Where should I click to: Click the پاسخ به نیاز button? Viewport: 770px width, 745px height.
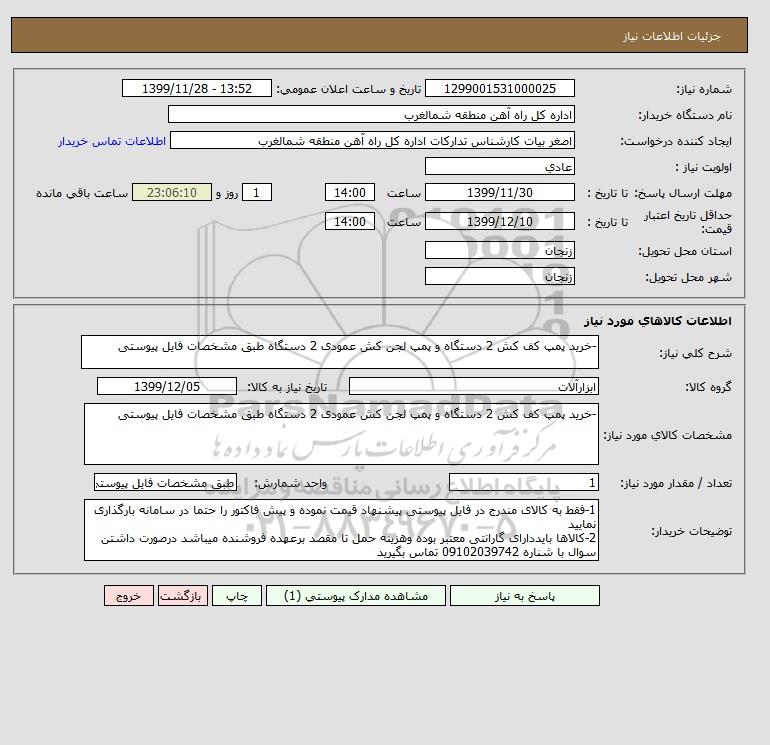[524, 596]
